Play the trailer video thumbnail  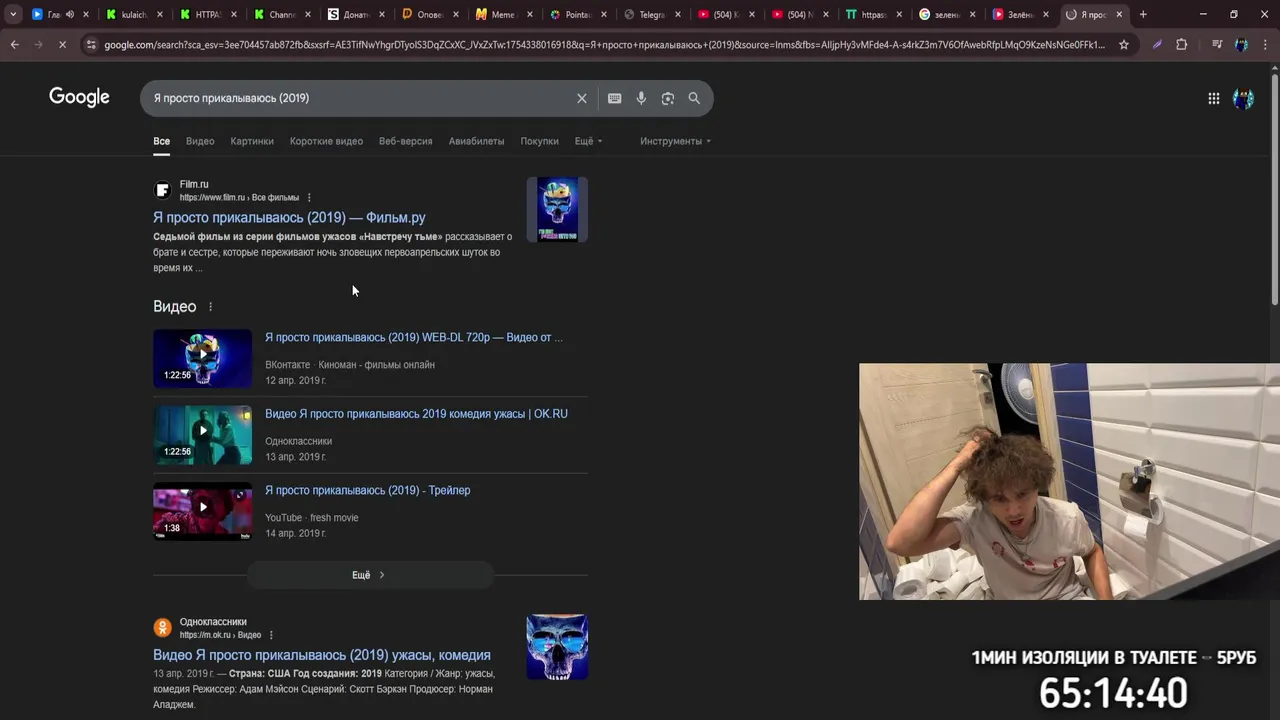pyautogui.click(x=203, y=511)
